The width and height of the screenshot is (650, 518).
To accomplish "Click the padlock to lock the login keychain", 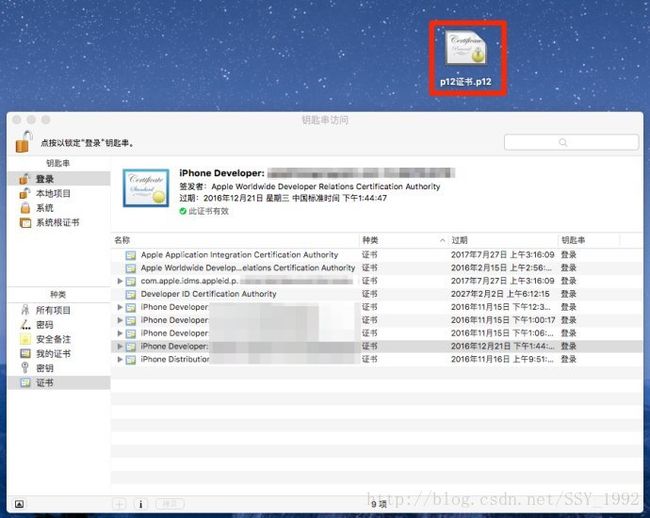I will (x=24, y=141).
